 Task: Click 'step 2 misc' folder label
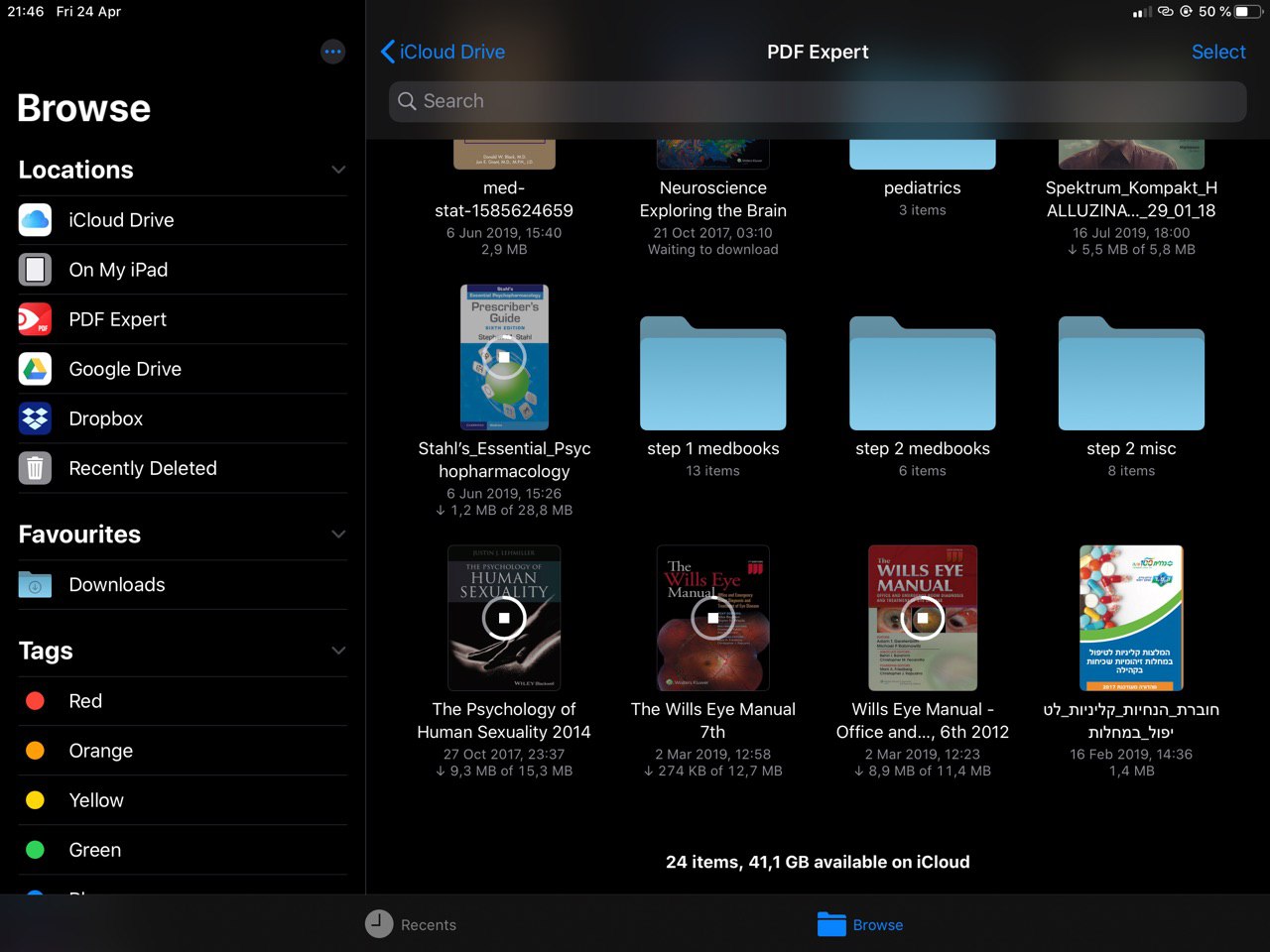[1131, 448]
